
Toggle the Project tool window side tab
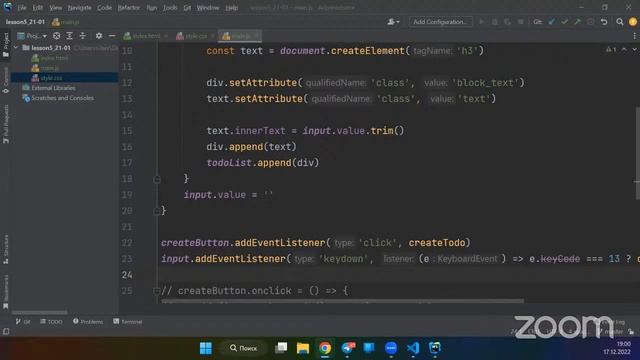coord(6,45)
